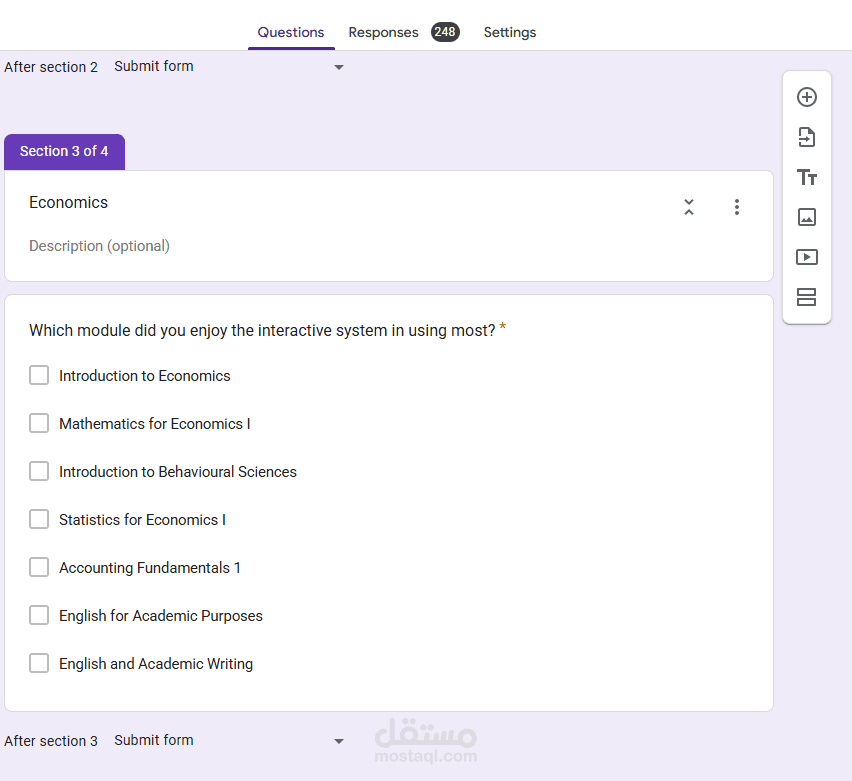Tick the English for Academic Purposes checkbox
Viewport: 852px width, 781px height.
click(x=39, y=615)
